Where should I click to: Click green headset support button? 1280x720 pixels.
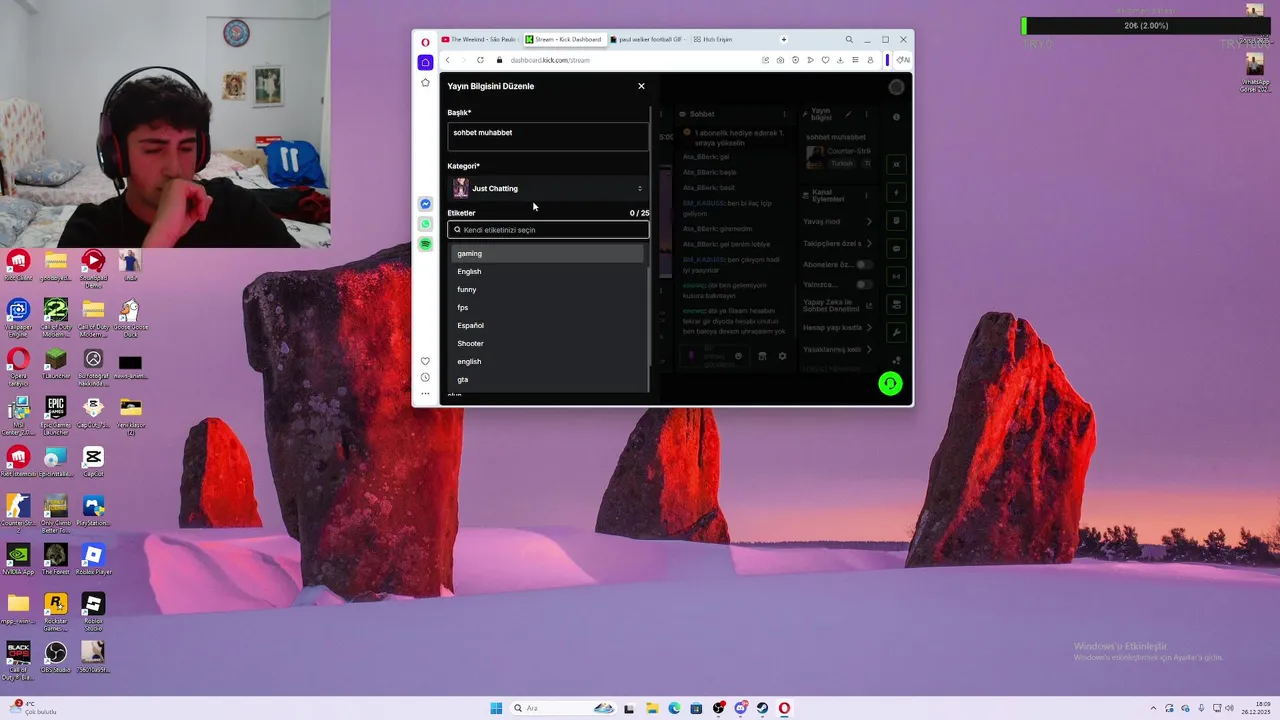(x=890, y=384)
